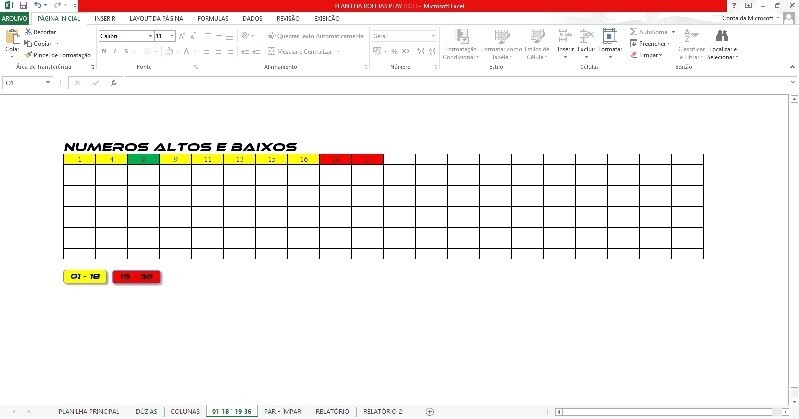The height and width of the screenshot is (419, 799).
Task: Click the Save icon in quick access toolbar
Action: coord(21,6)
